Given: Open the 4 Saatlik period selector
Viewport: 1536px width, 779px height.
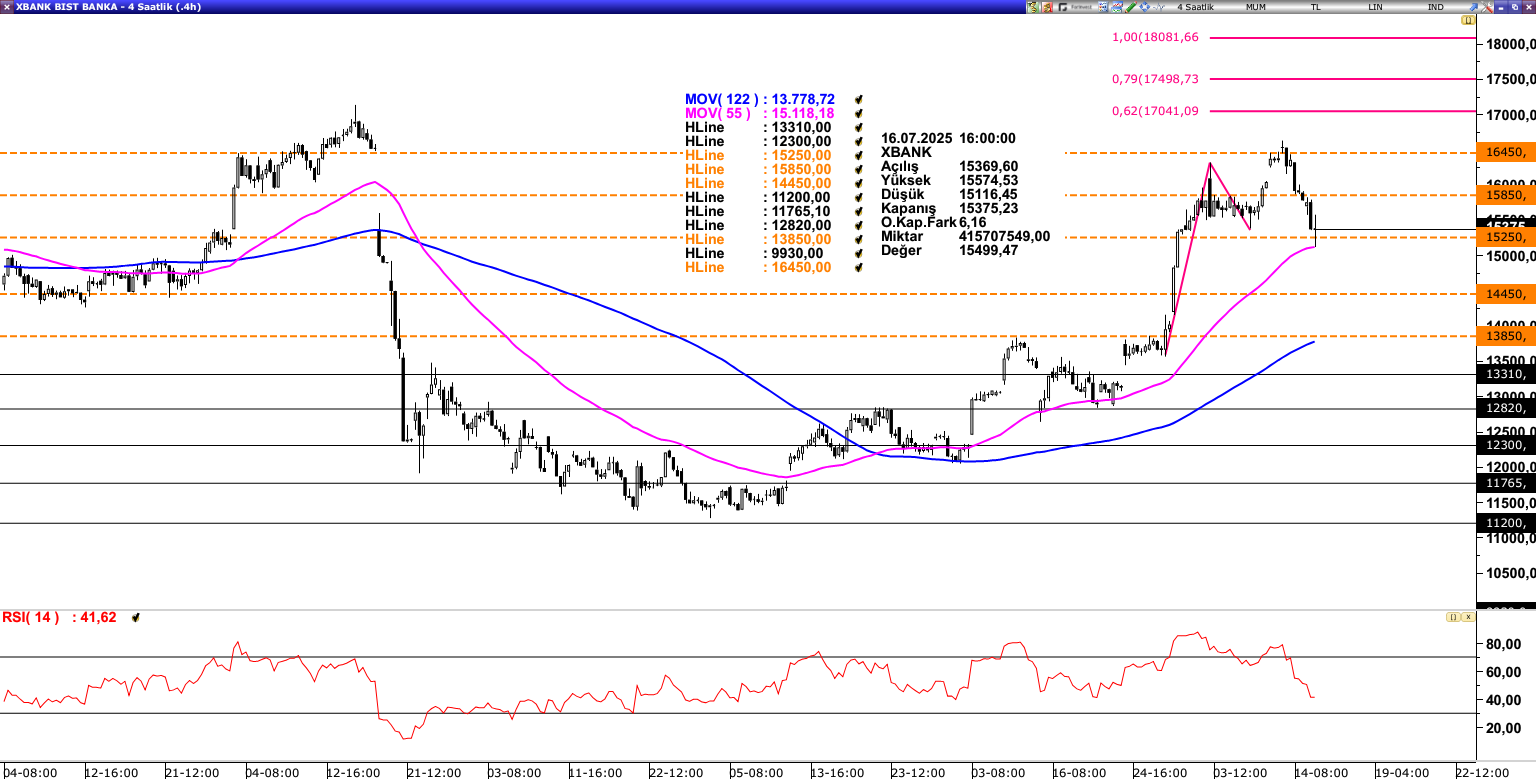Looking at the screenshot, I should [x=1195, y=7].
